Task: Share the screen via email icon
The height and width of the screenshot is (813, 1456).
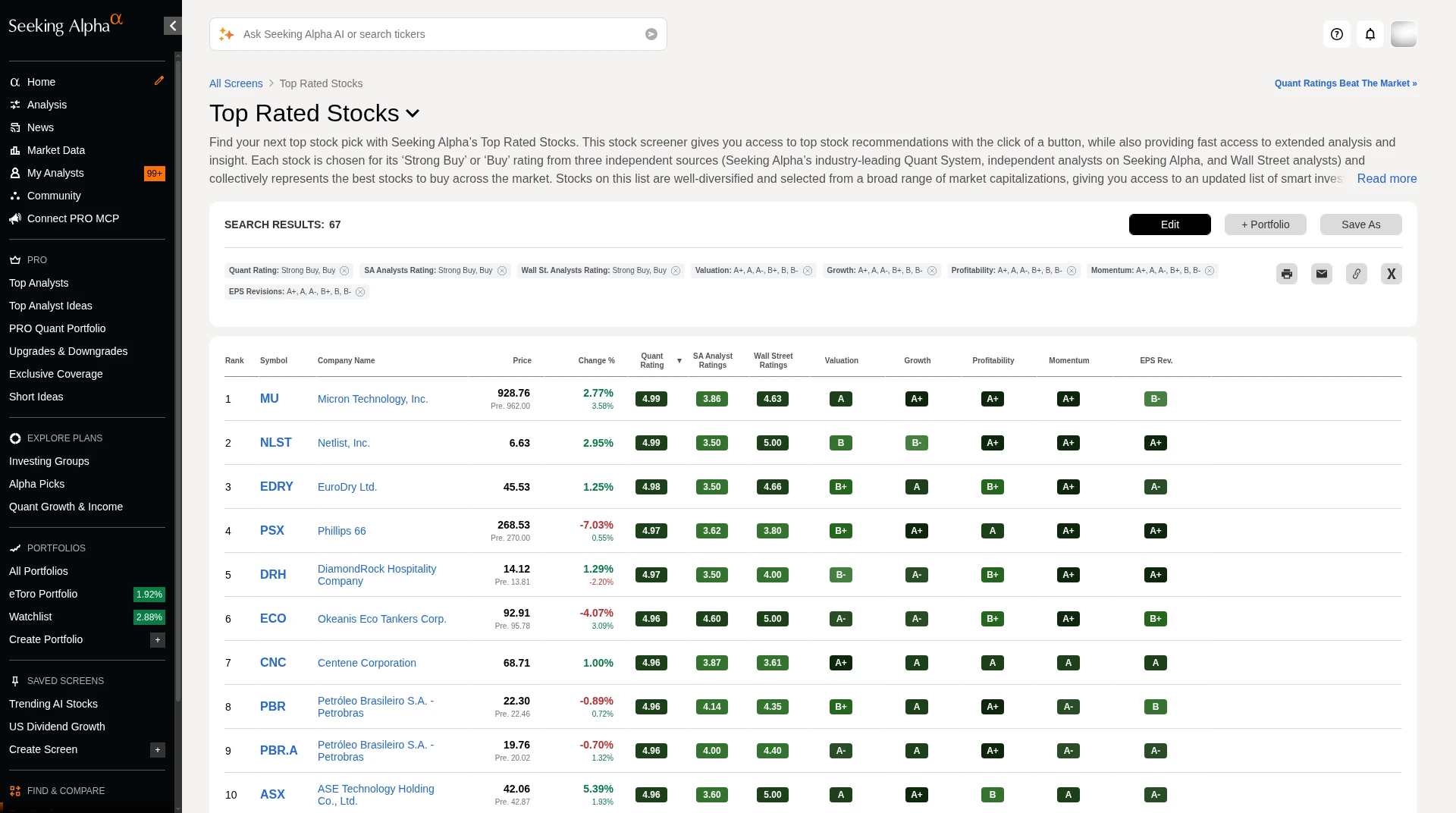Action: point(1322,274)
